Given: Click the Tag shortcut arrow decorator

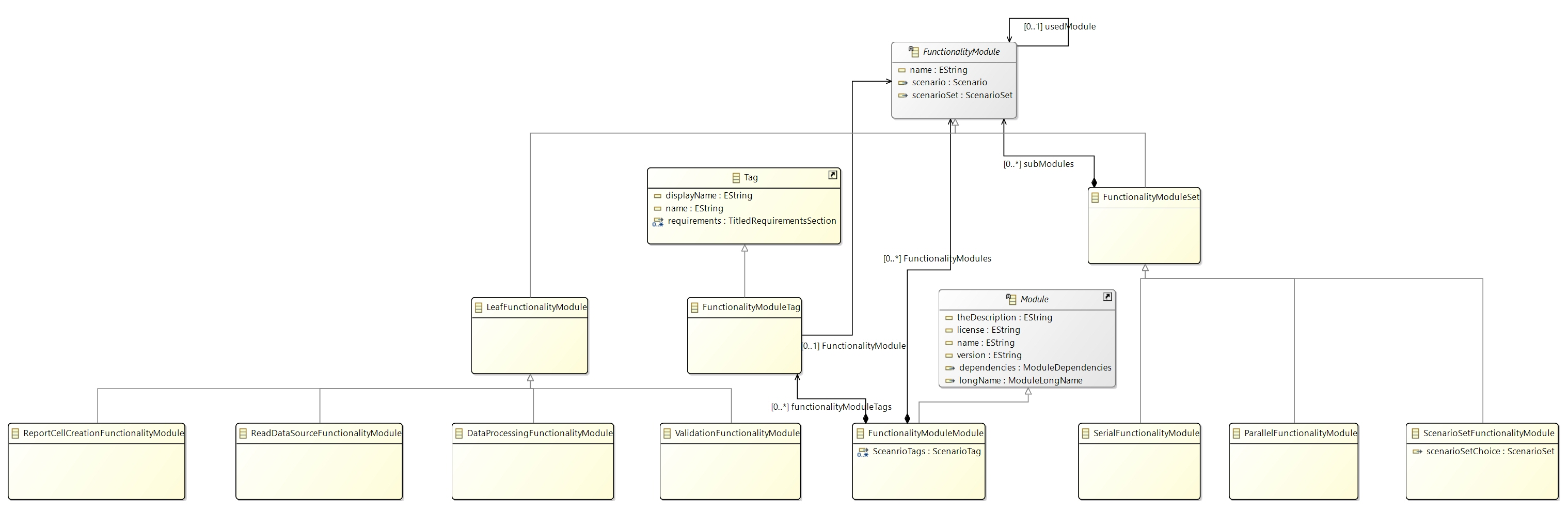Looking at the screenshot, I should (833, 175).
